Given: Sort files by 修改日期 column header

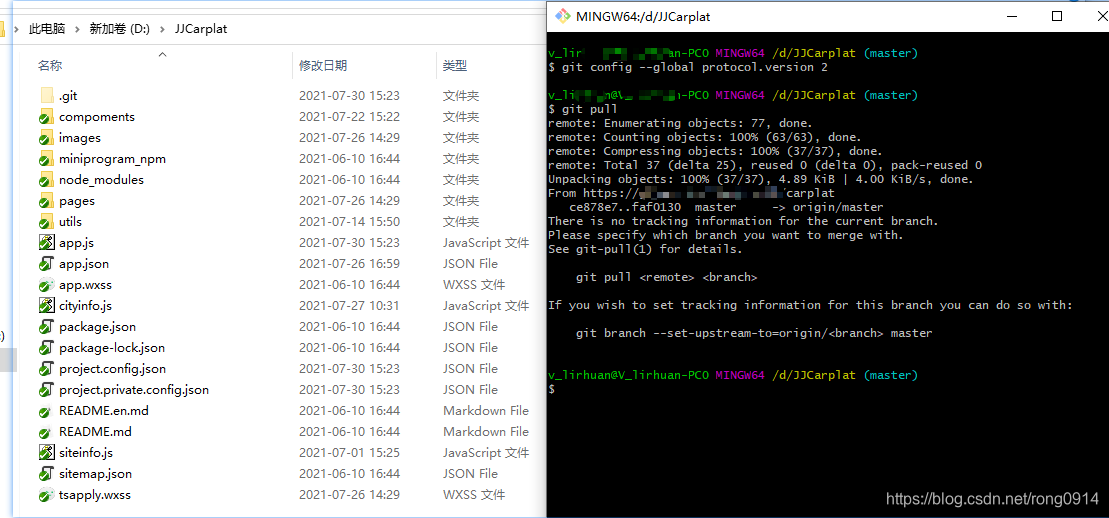Looking at the screenshot, I should point(323,66).
